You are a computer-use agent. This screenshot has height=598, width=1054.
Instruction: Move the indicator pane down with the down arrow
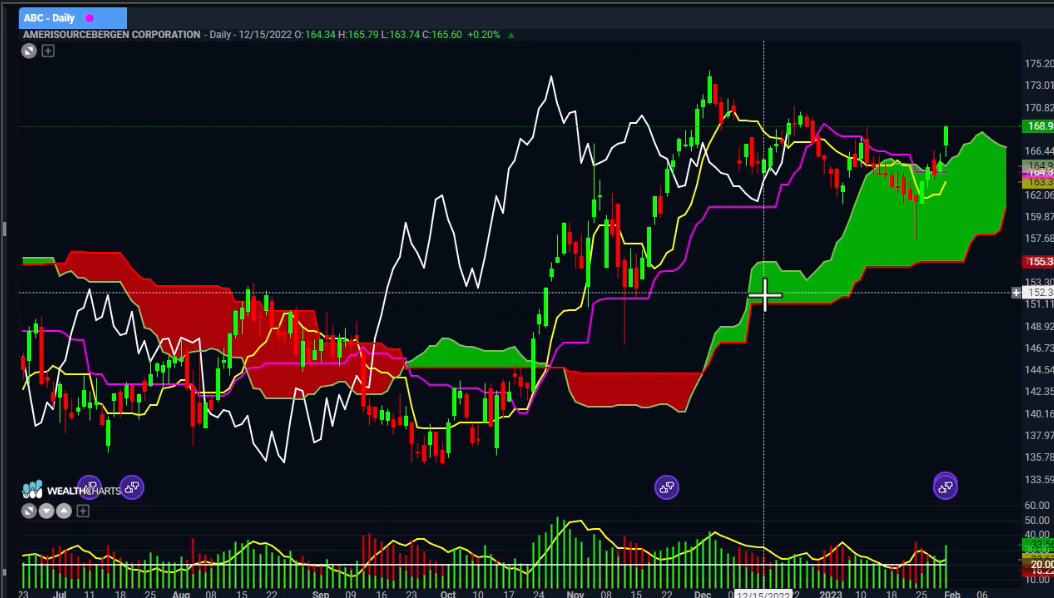(x=46, y=511)
